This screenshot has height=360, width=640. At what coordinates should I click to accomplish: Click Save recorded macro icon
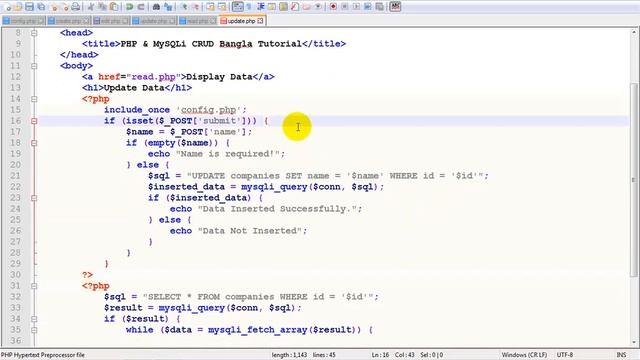click(x=379, y=7)
